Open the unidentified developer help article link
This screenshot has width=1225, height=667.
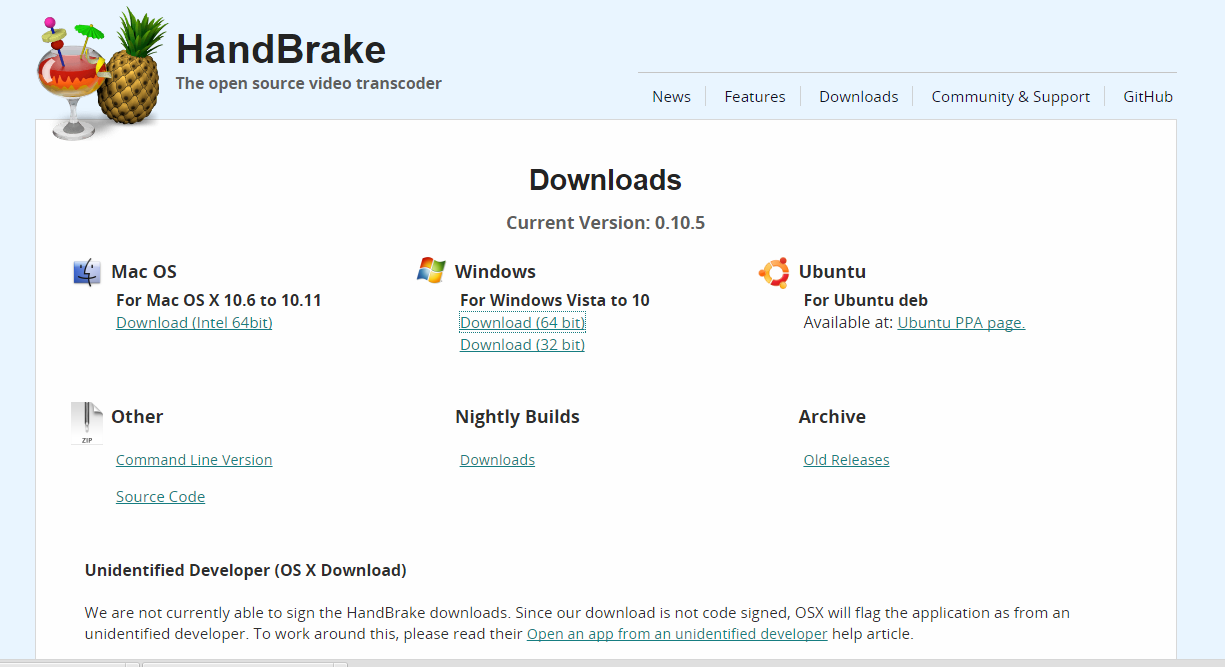pos(677,634)
